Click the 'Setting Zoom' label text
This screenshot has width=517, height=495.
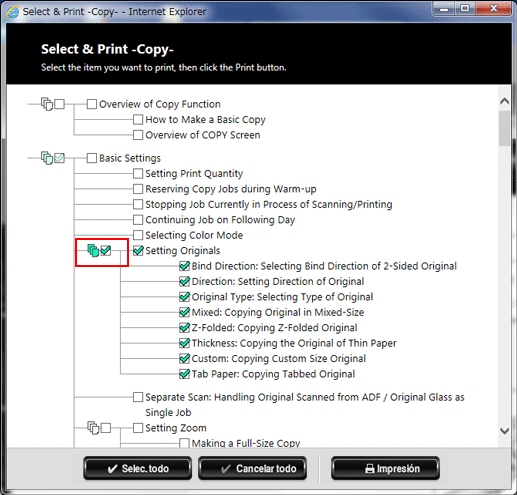point(176,428)
